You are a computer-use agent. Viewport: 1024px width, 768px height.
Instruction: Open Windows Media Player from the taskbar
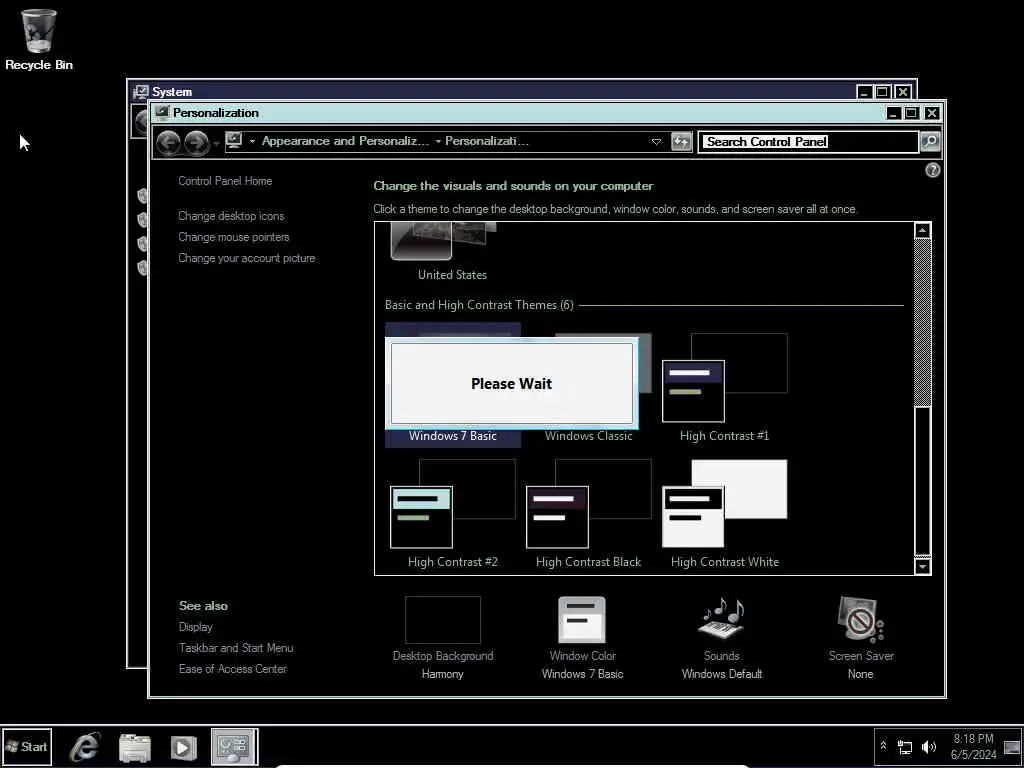tap(184, 747)
